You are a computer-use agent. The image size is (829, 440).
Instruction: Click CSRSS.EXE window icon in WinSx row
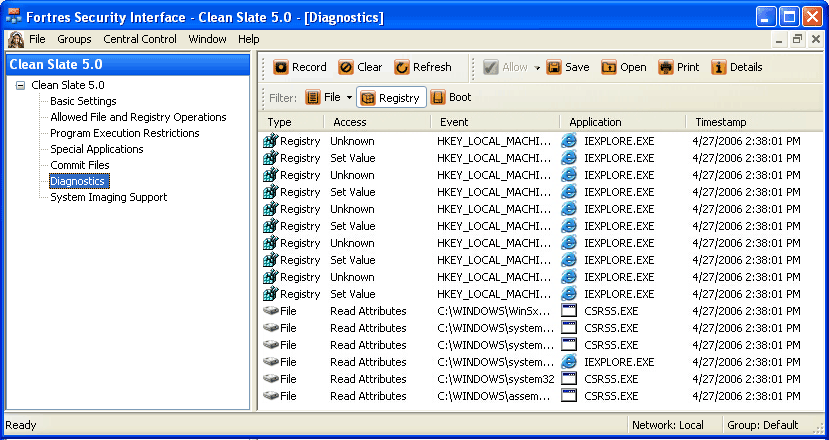569,311
